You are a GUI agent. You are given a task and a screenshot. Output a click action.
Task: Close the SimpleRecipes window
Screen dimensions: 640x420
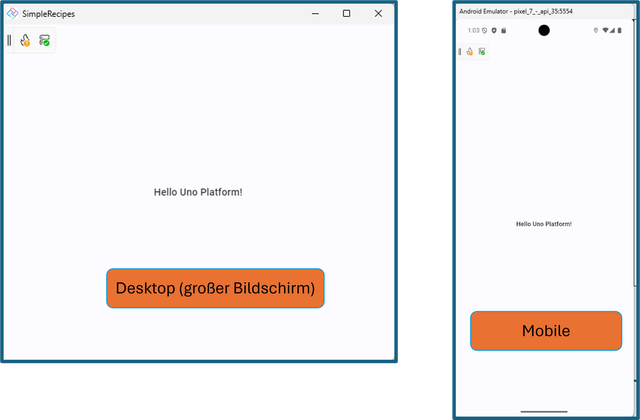coord(378,13)
